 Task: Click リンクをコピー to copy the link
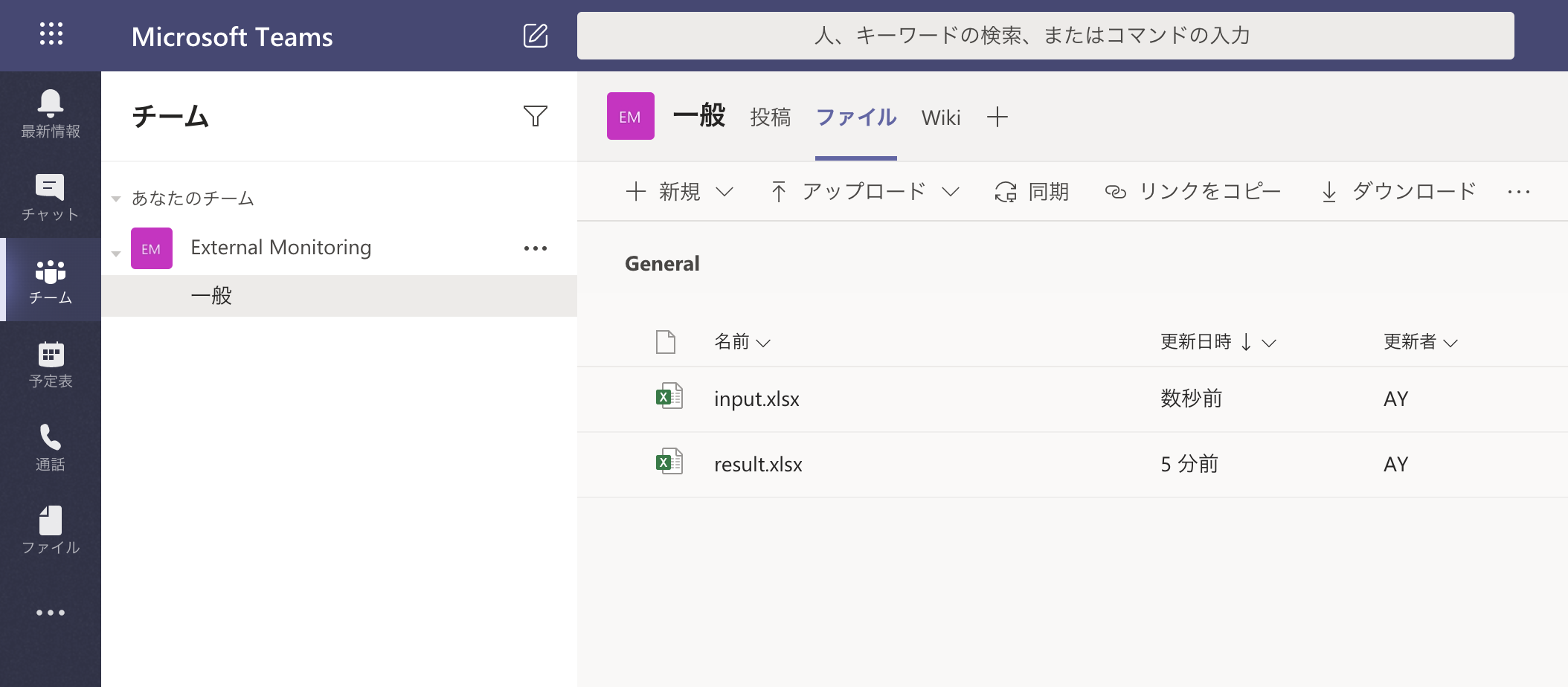pos(1192,192)
